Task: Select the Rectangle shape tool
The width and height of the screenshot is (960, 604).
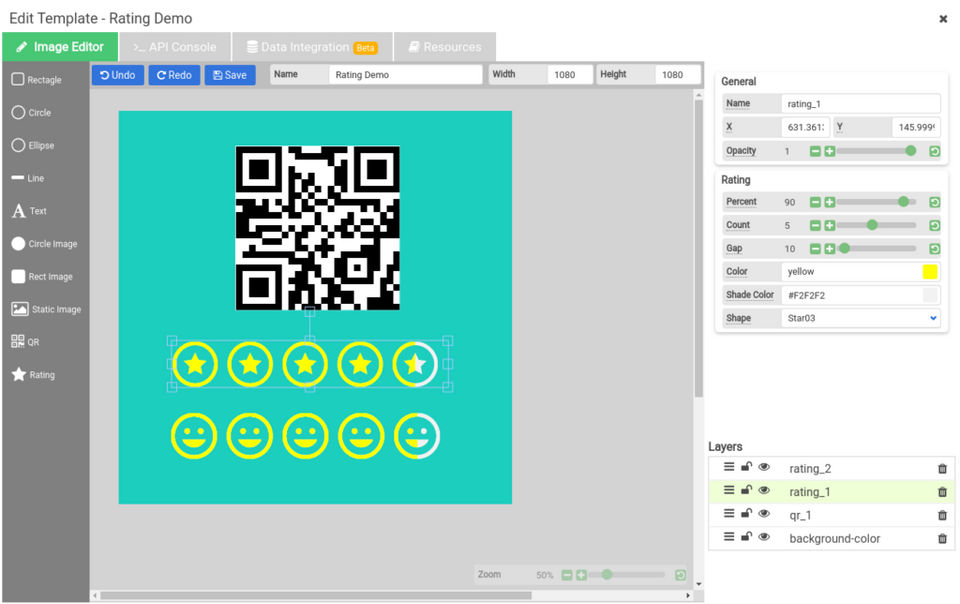Action: coord(37,80)
